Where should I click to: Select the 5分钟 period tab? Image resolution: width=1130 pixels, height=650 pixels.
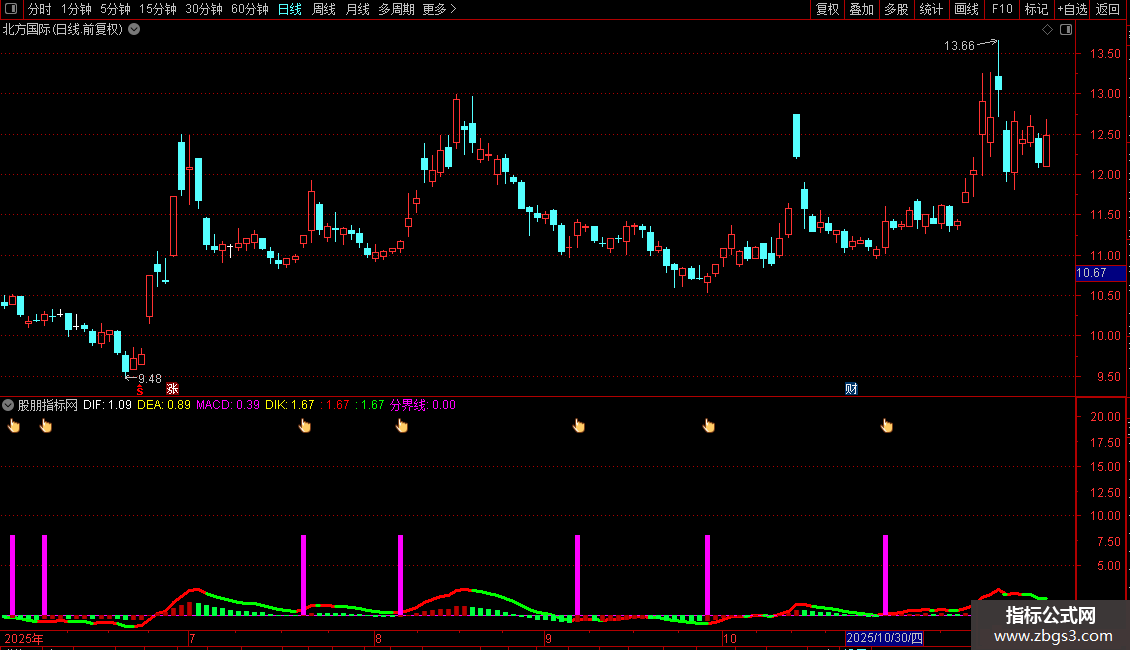click(x=115, y=9)
